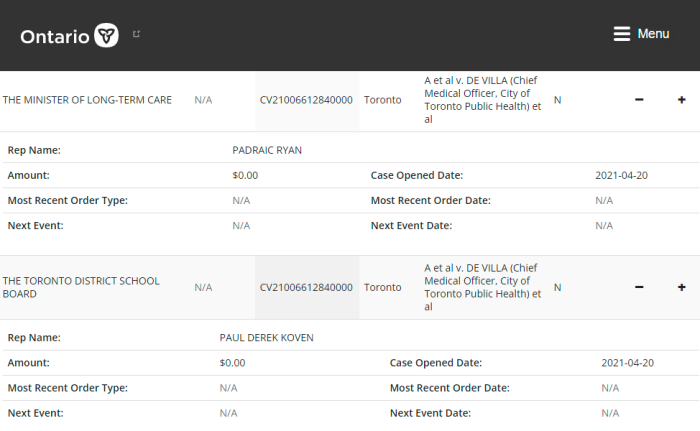700x431 pixels.
Task: Click Case Opened Date value in first details panel
Action: point(621,175)
